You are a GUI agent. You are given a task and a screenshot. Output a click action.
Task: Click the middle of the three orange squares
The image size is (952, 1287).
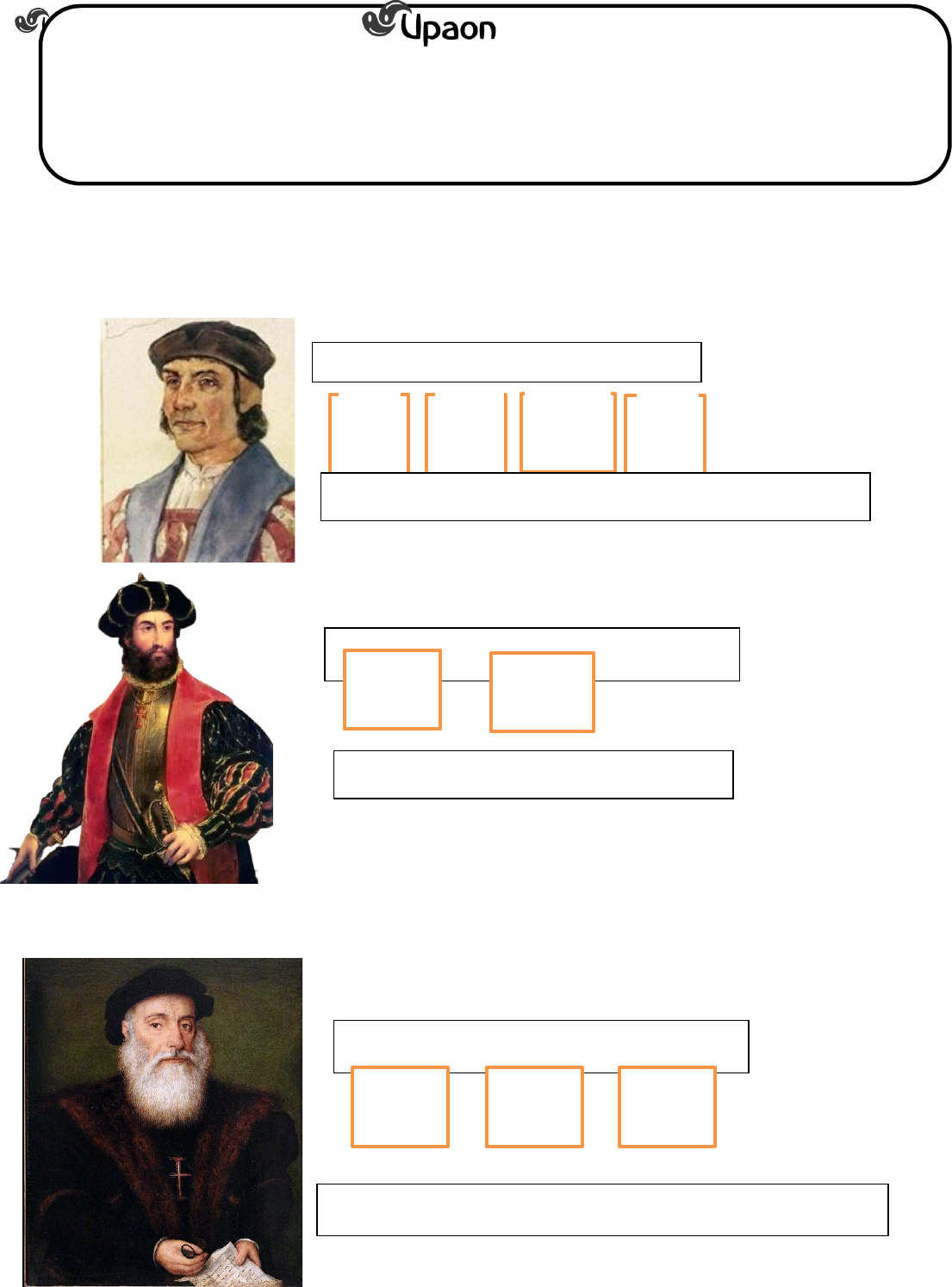point(534,1107)
